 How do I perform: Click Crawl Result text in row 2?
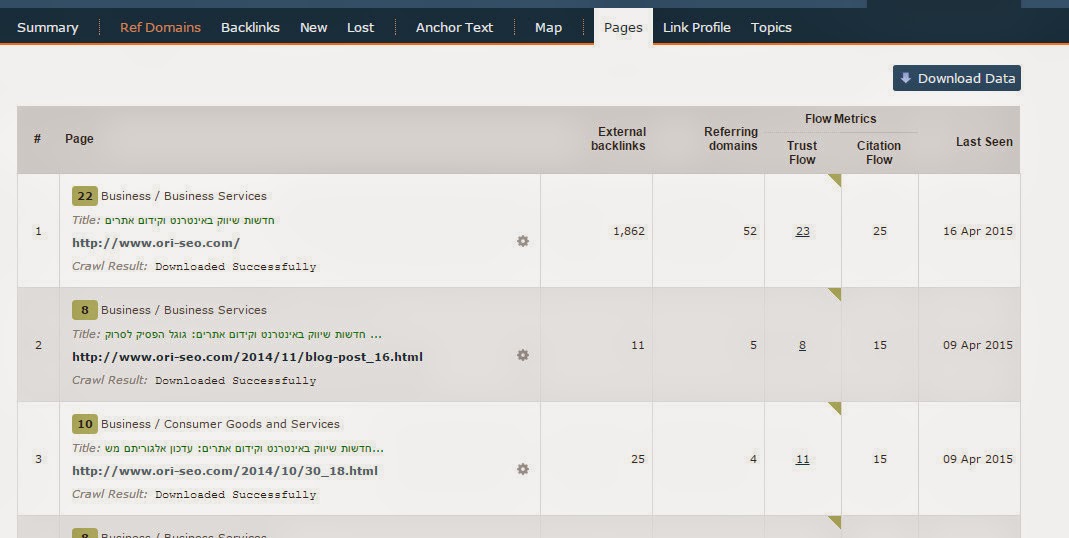[194, 380]
